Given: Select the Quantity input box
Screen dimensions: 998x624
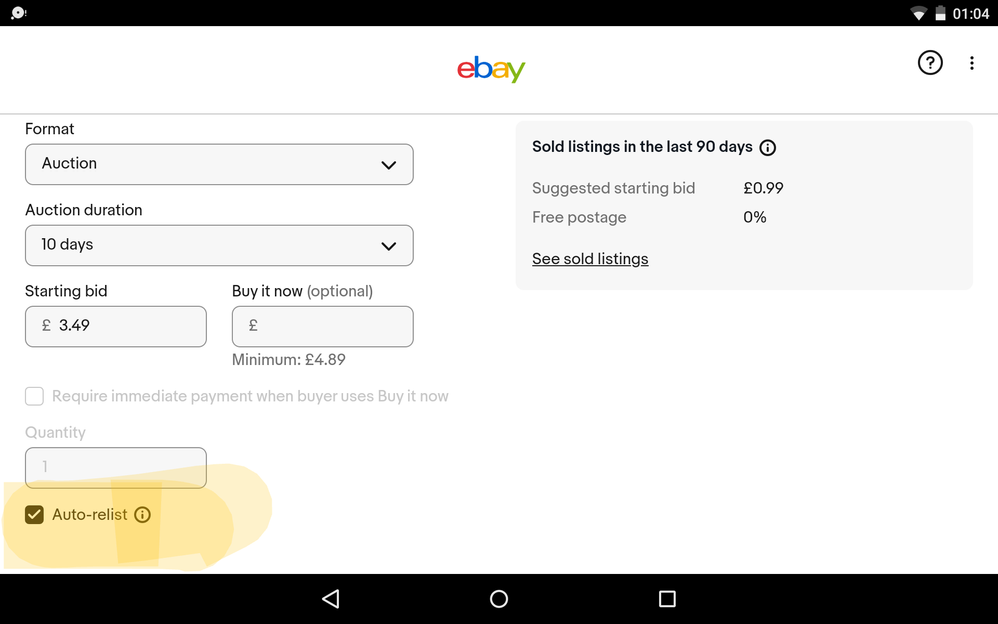Looking at the screenshot, I should (x=116, y=467).
